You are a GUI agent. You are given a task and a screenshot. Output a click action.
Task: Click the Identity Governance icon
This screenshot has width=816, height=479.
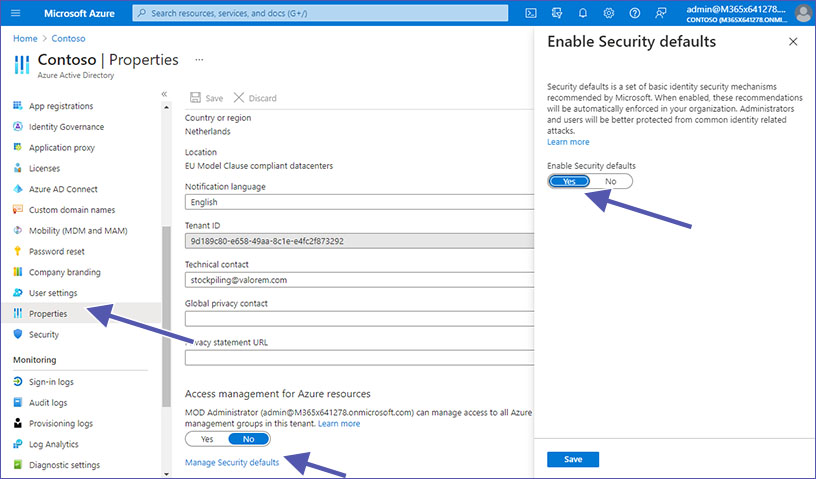(x=18, y=127)
